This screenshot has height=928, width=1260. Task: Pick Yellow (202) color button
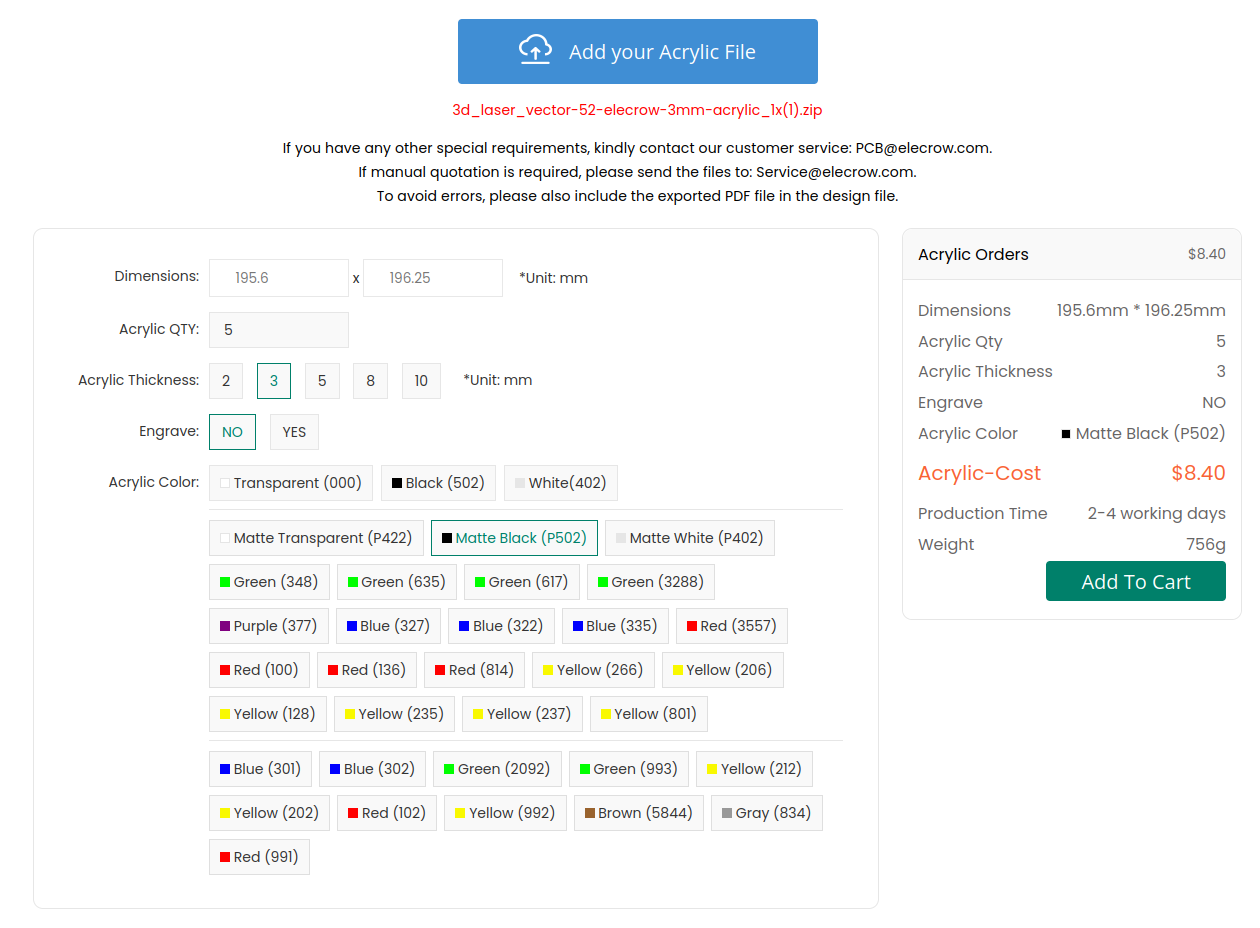point(270,813)
